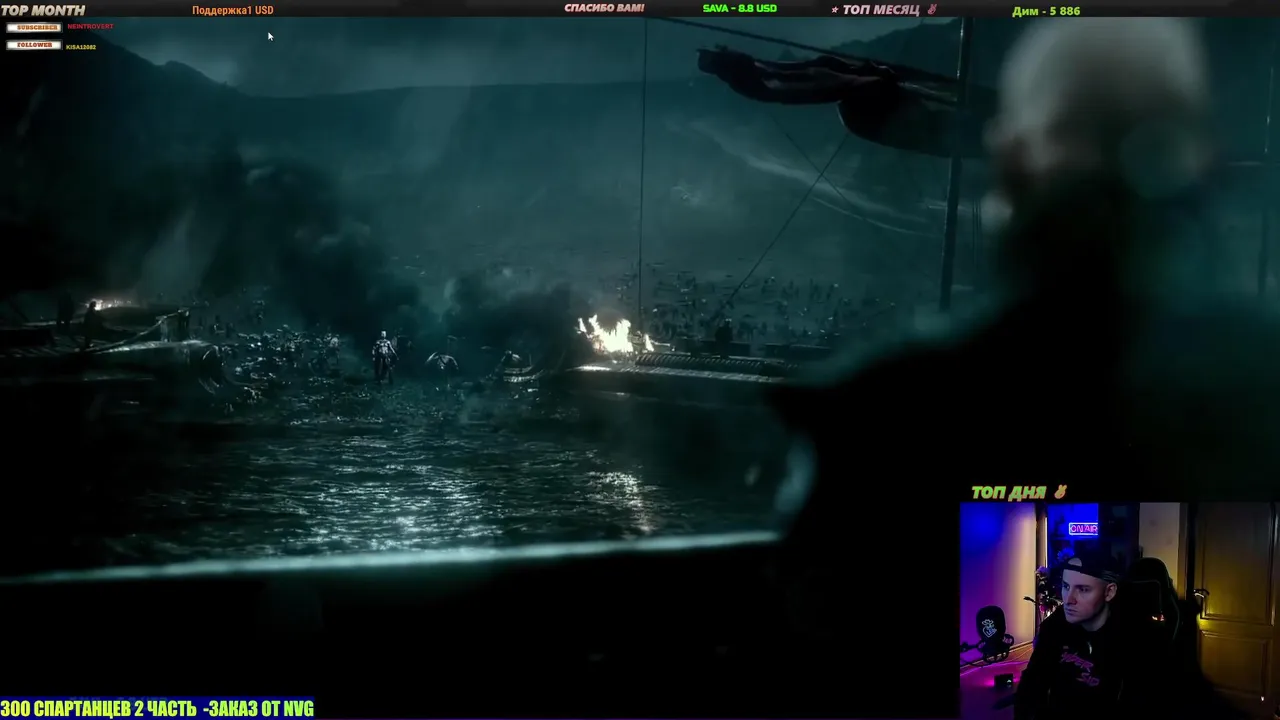The image size is (1280, 720).
Task: Click the 'SAVA - 8.8 USD' donation text
Action: click(740, 8)
